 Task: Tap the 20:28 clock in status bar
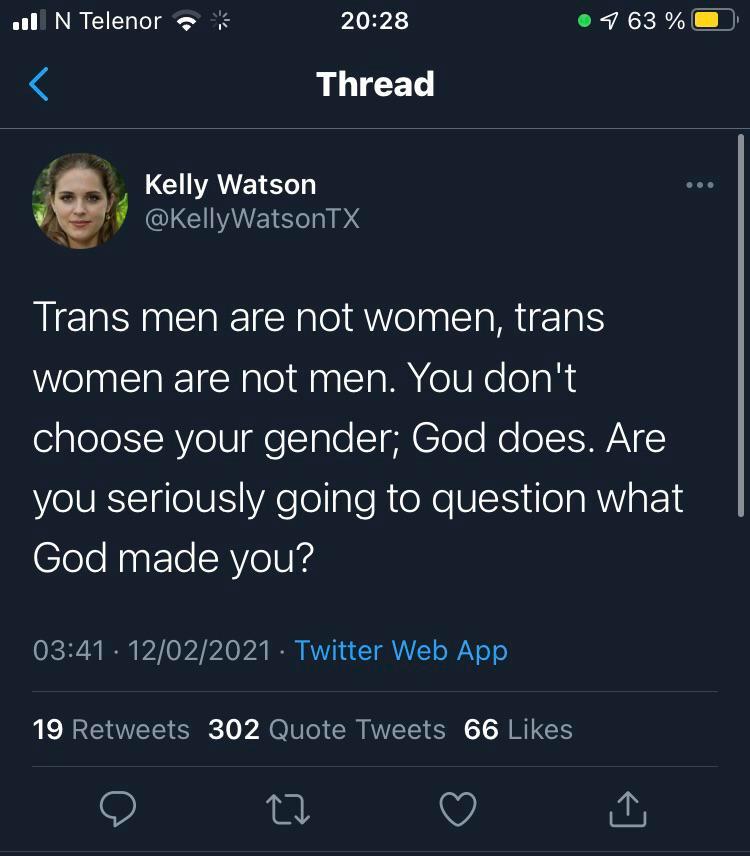pos(375,21)
